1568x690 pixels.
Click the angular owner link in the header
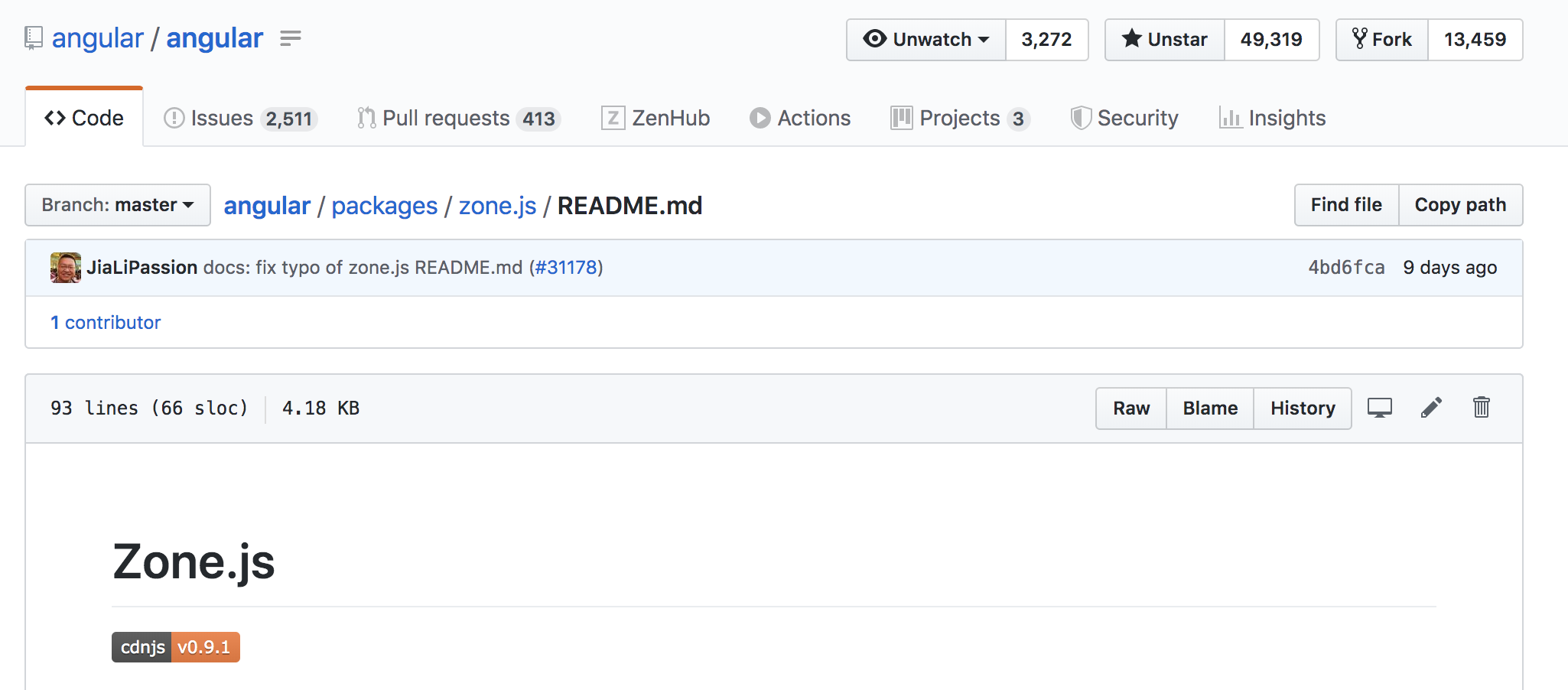[98, 38]
